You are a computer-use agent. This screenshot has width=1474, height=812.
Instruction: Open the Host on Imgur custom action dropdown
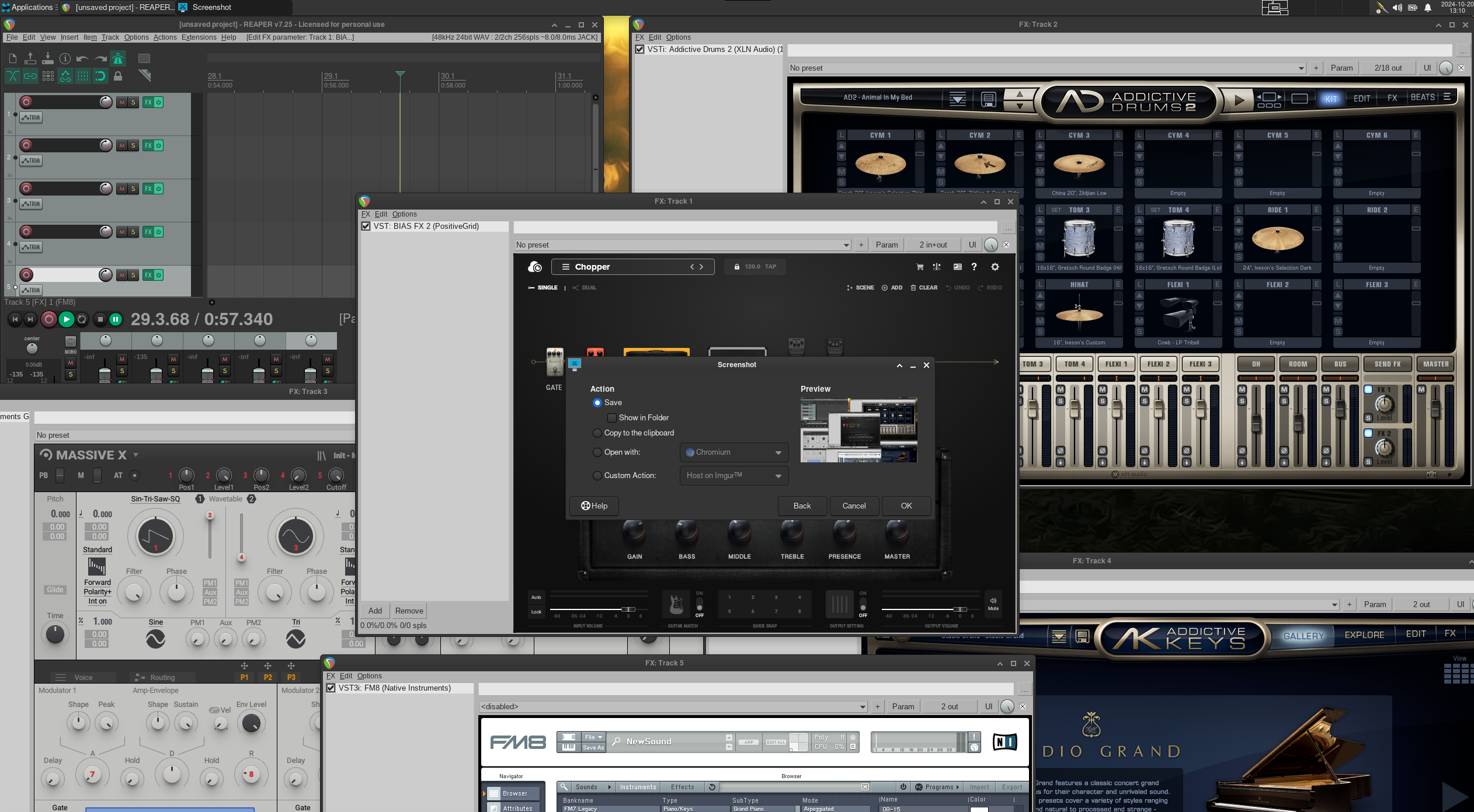[734, 476]
